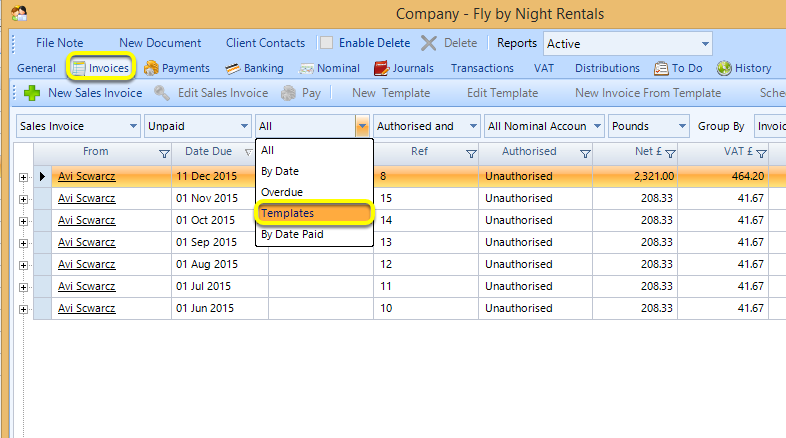The width and height of the screenshot is (786, 438).
Task: Click the Authorised column header
Action: pyautogui.click(x=529, y=151)
